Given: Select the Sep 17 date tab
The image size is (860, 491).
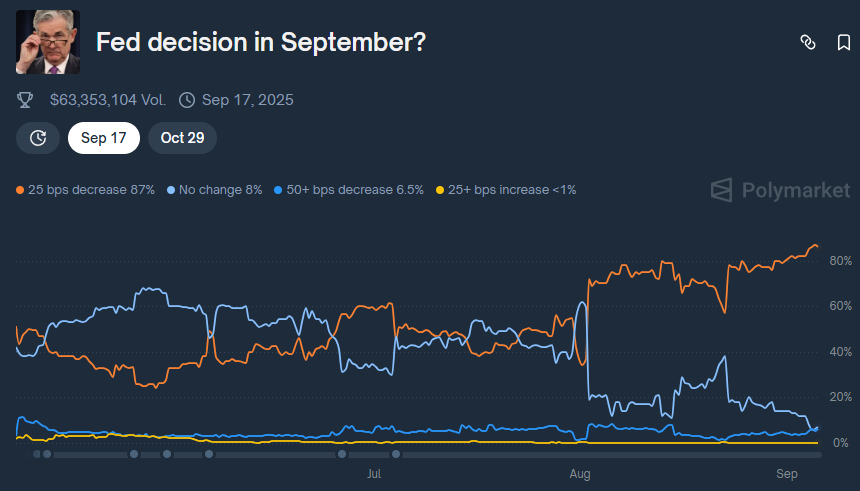Looking at the screenshot, I should (104, 138).
